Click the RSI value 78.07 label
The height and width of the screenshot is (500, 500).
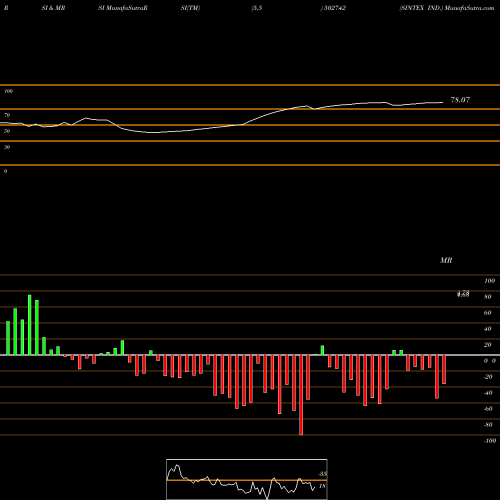pos(460,100)
